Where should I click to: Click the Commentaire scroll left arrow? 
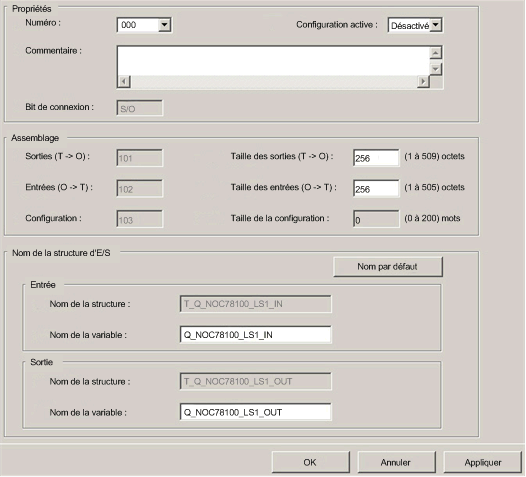pos(124,82)
